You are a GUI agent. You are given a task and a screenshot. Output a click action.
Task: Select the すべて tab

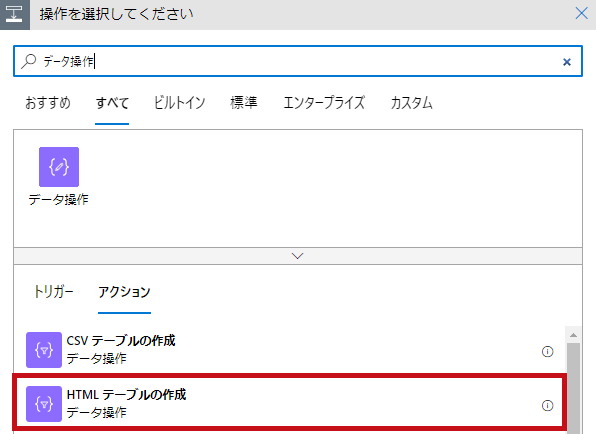coord(112,103)
